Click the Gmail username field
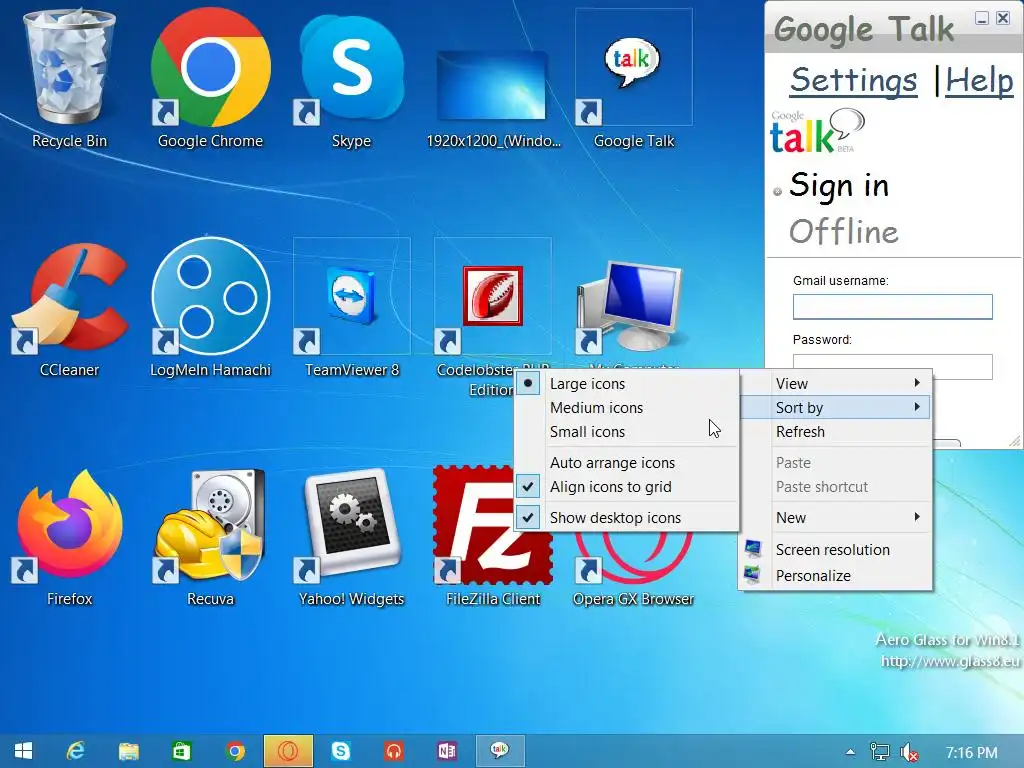The image size is (1024, 768). 892,307
